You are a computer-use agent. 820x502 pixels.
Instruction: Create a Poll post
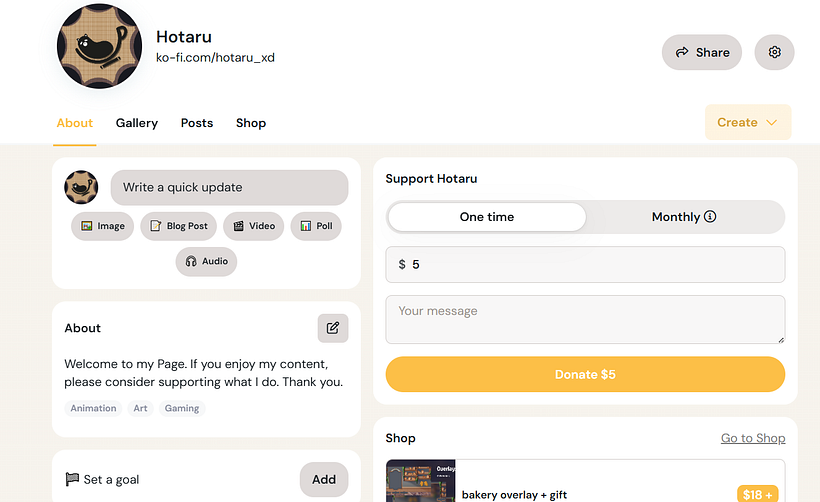(x=316, y=226)
